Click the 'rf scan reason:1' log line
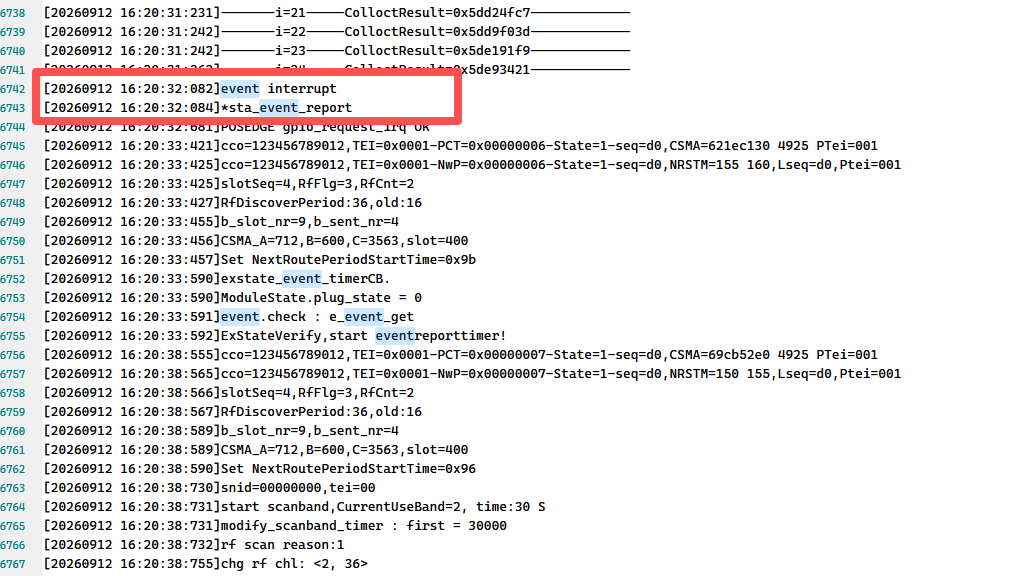The width and height of the screenshot is (1022, 576). (x=282, y=544)
